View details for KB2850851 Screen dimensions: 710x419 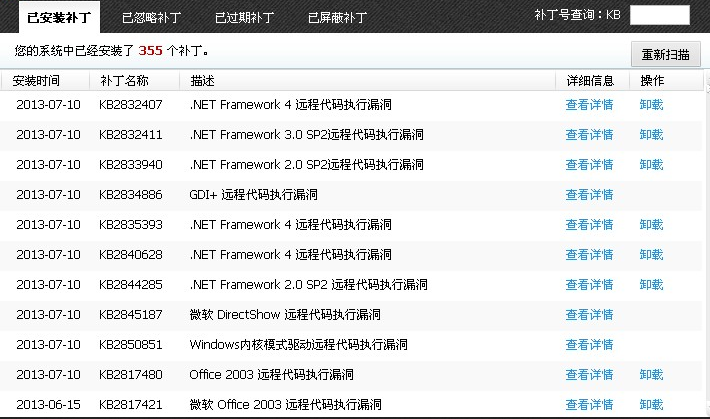589,345
